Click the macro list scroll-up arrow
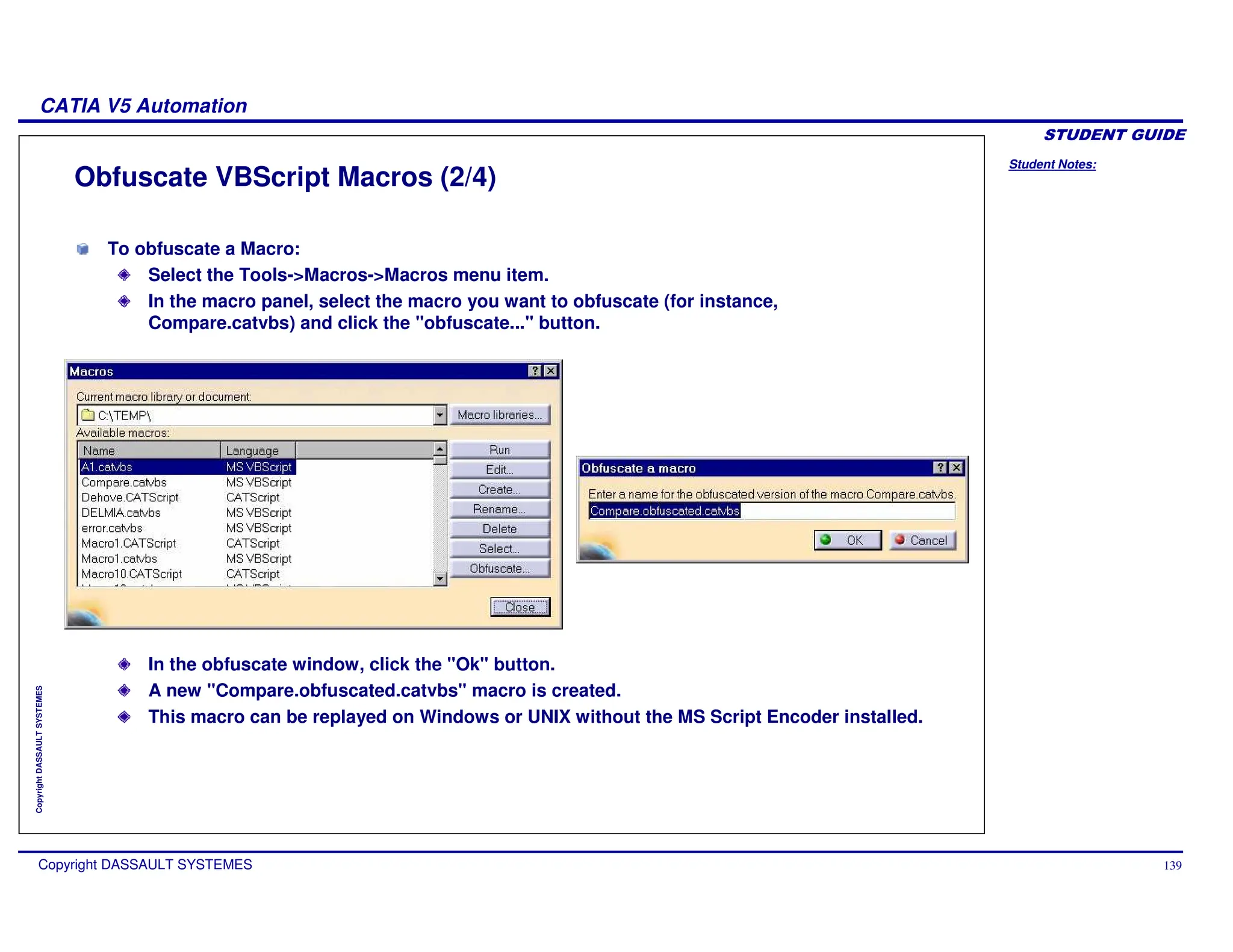1233x952 pixels. pos(440,449)
